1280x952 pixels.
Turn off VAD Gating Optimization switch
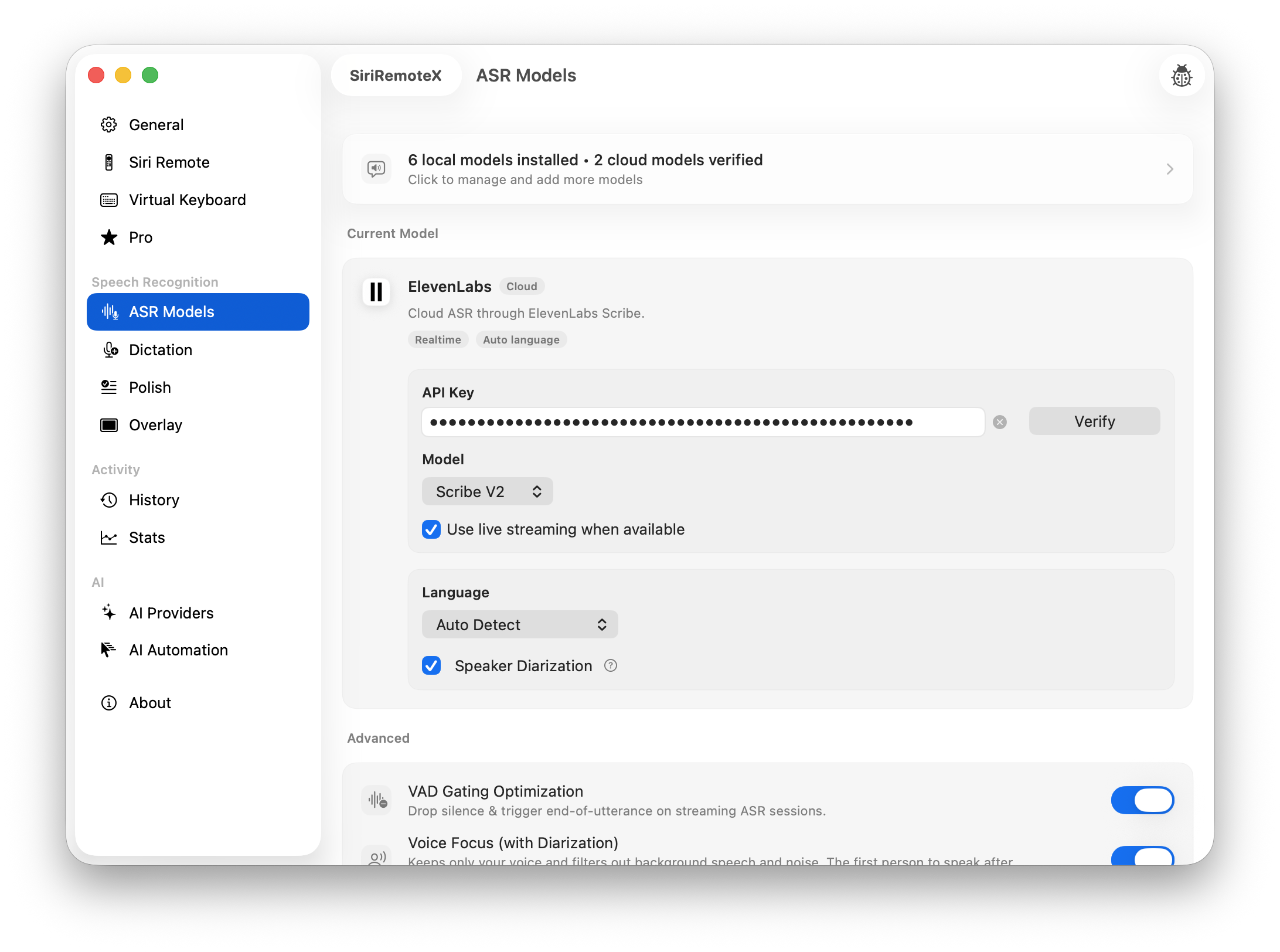pos(1142,800)
